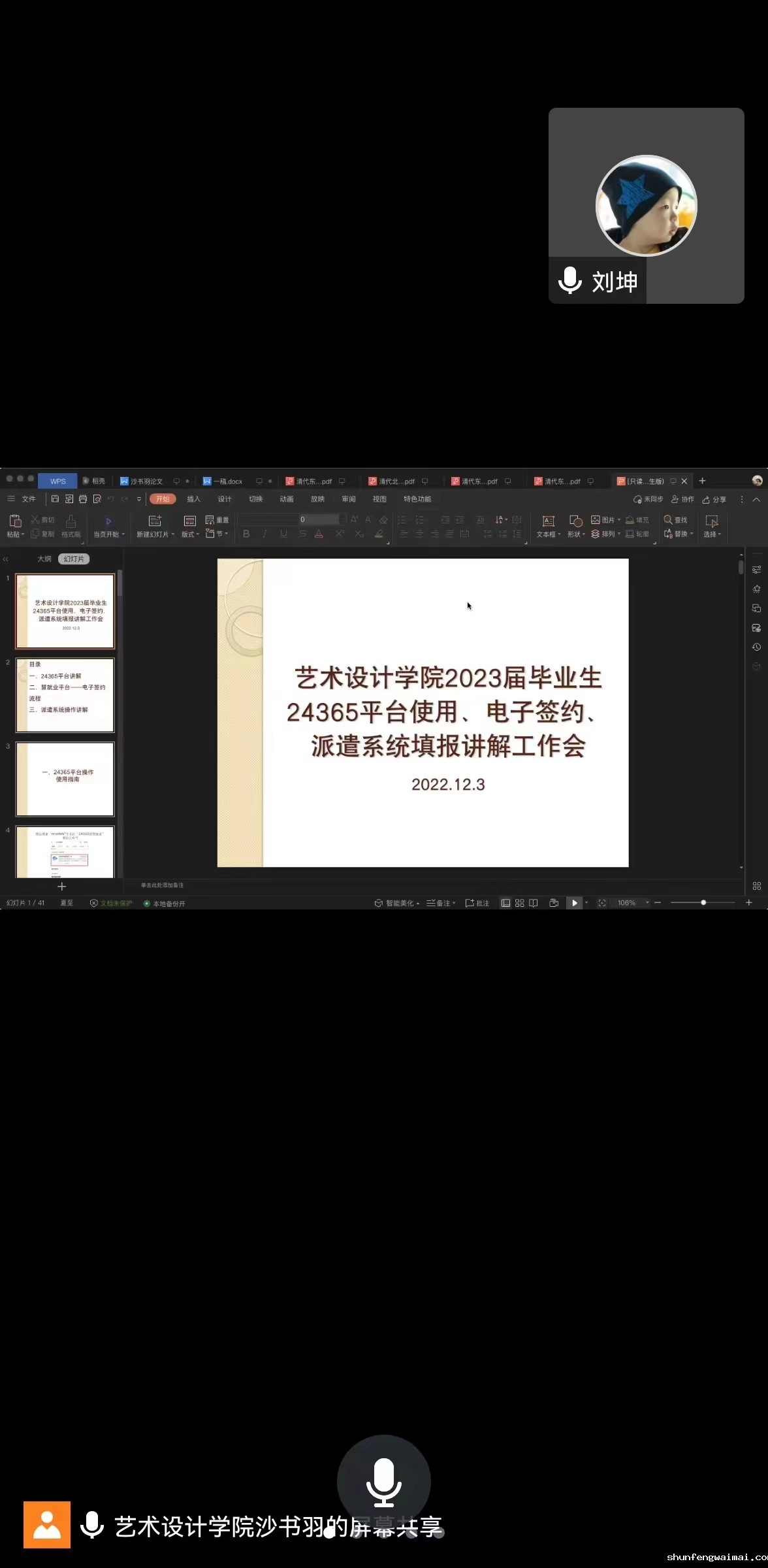Toggle 刘坤's microphone icon
Screen dimensions: 768x1568
point(569,281)
